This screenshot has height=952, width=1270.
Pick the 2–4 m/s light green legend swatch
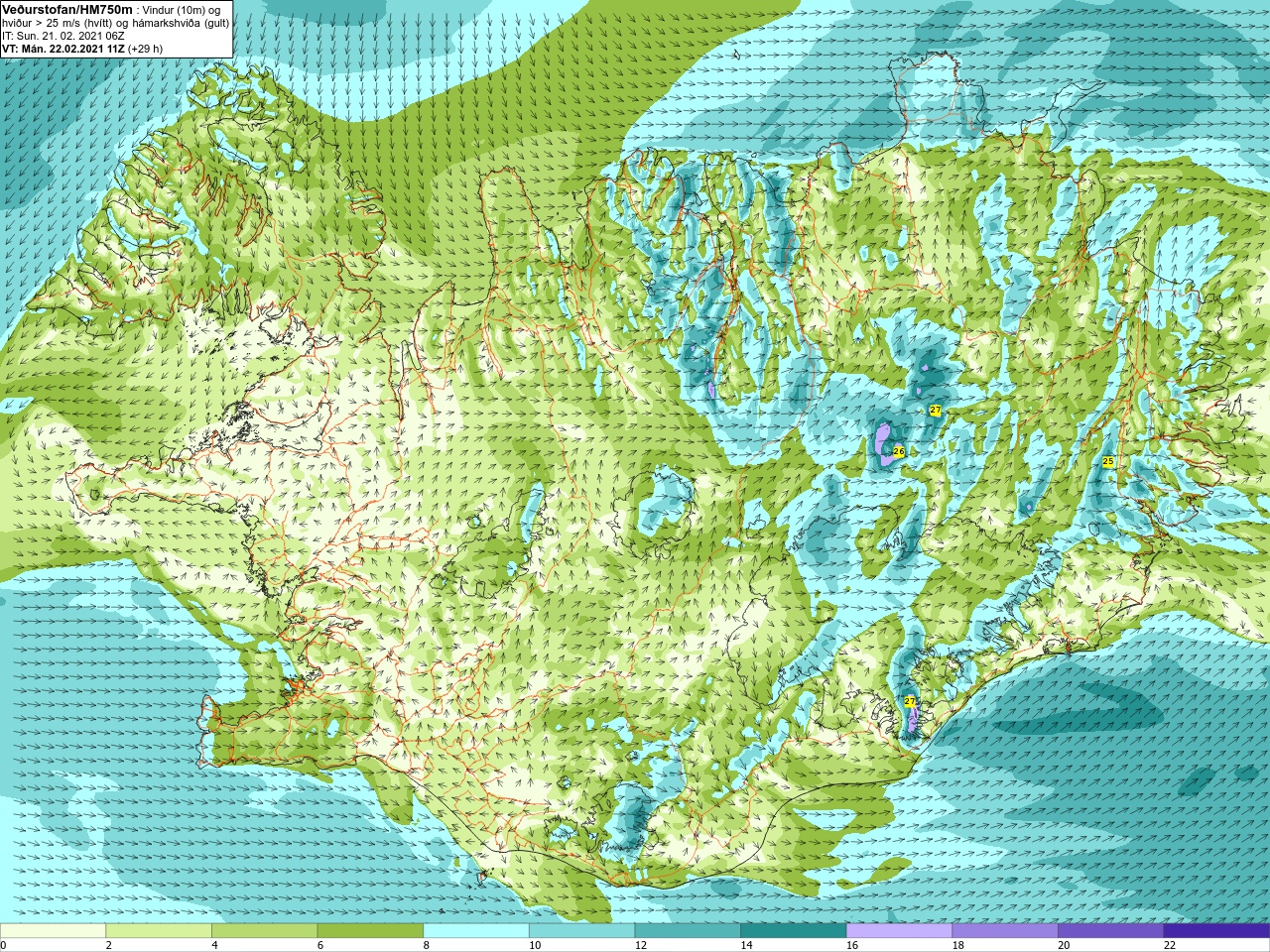pyautogui.click(x=159, y=931)
